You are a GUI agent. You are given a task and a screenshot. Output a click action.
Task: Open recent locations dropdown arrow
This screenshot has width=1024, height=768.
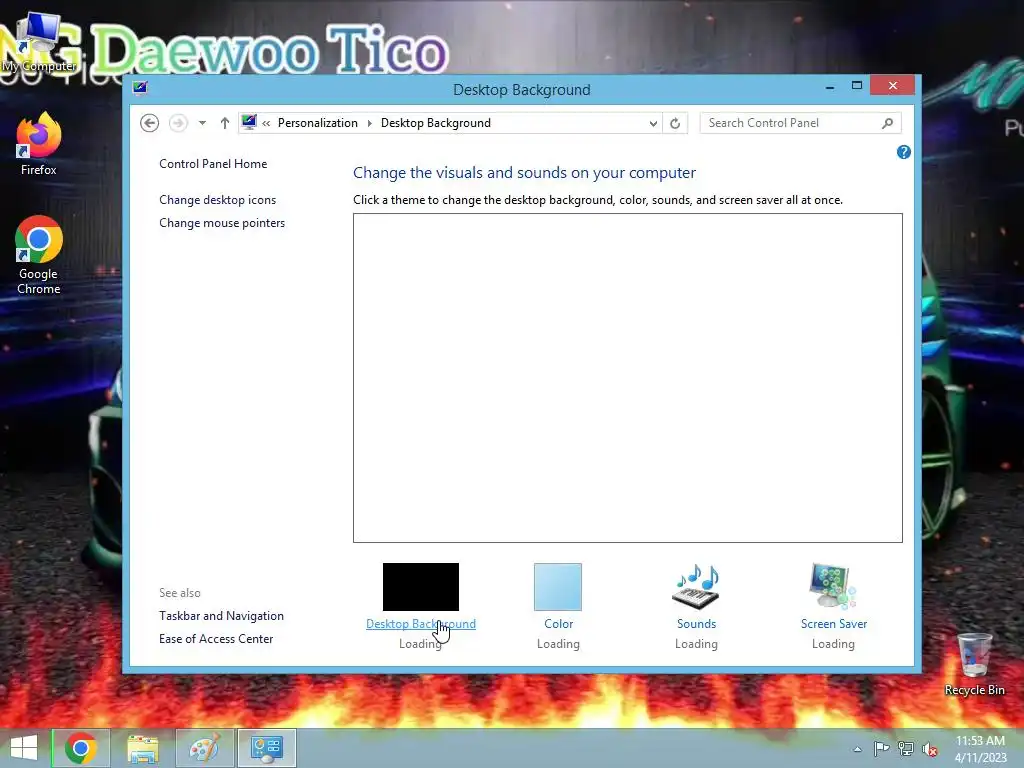pos(202,123)
